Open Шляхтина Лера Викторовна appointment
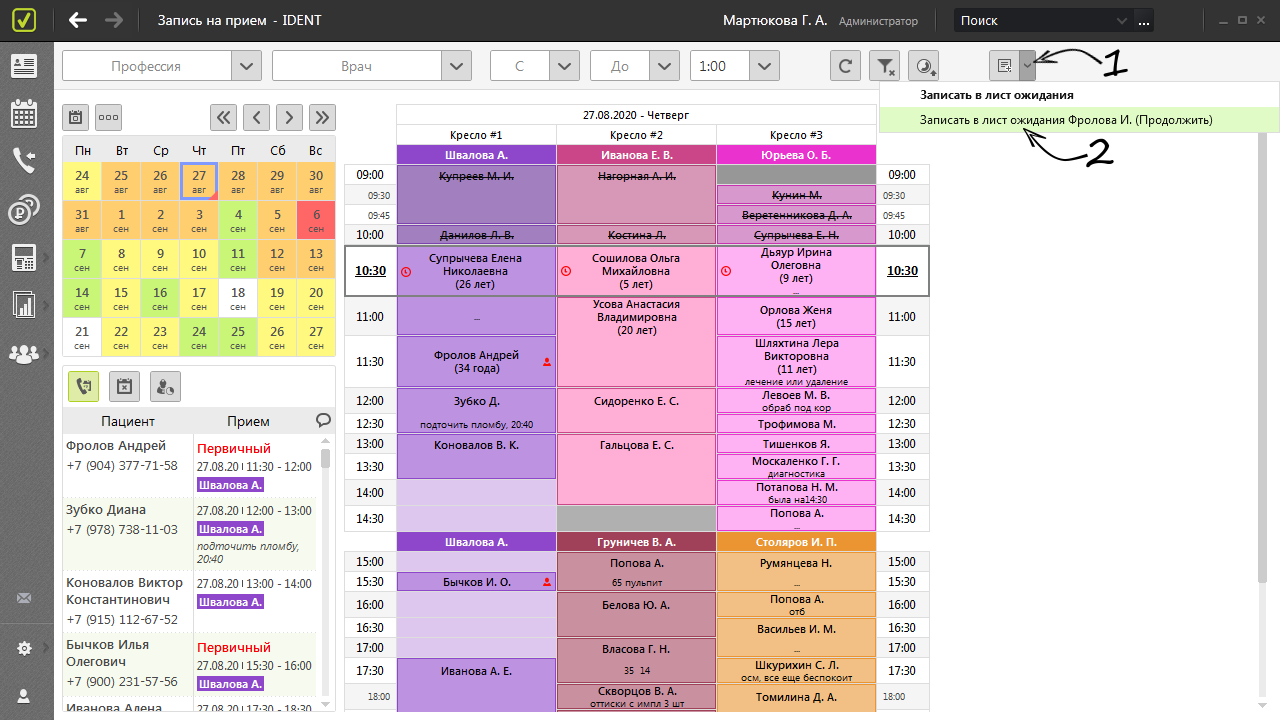 (x=796, y=362)
